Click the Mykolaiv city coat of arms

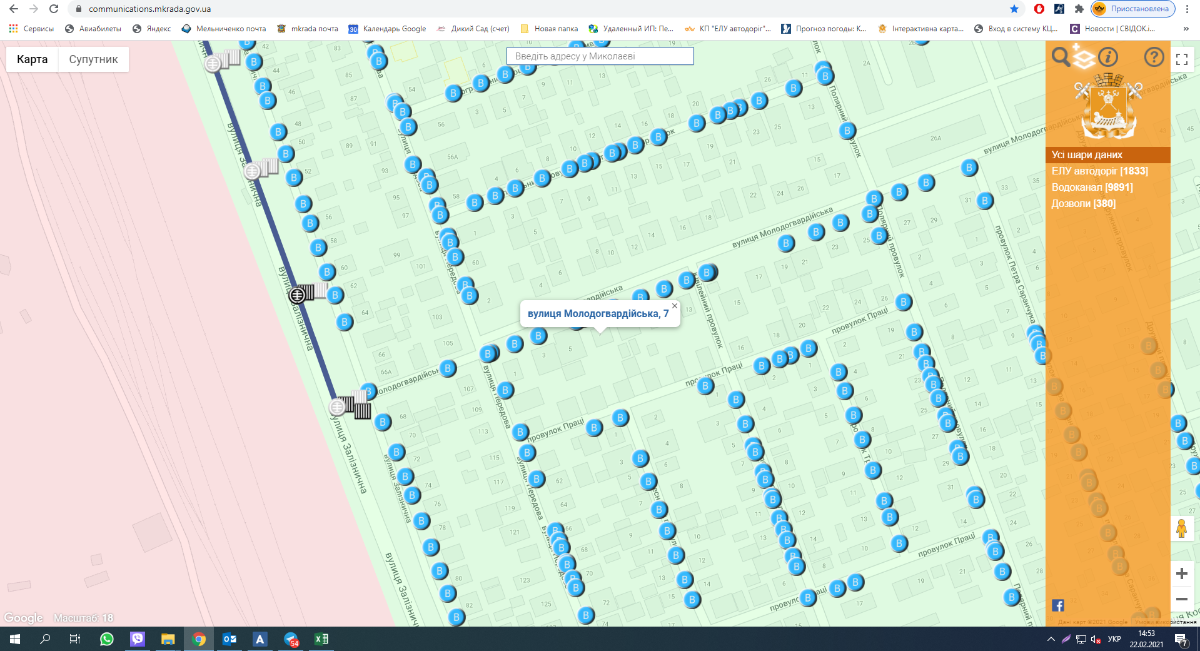[x=1108, y=108]
